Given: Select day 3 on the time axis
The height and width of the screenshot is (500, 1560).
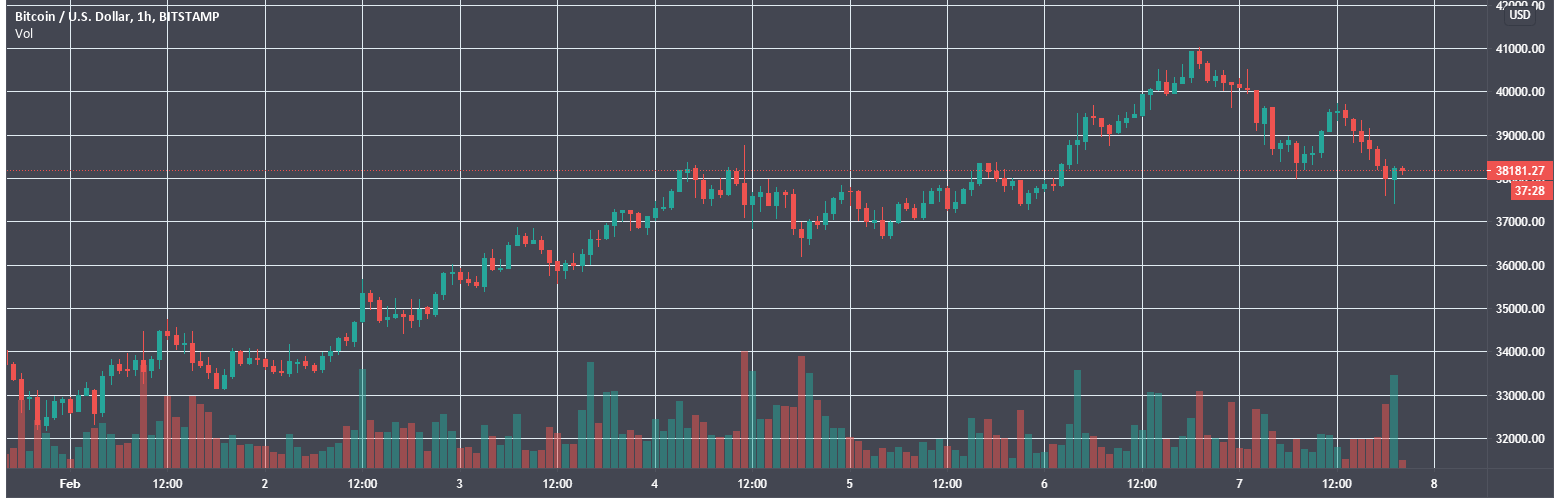Looking at the screenshot, I should (x=459, y=484).
